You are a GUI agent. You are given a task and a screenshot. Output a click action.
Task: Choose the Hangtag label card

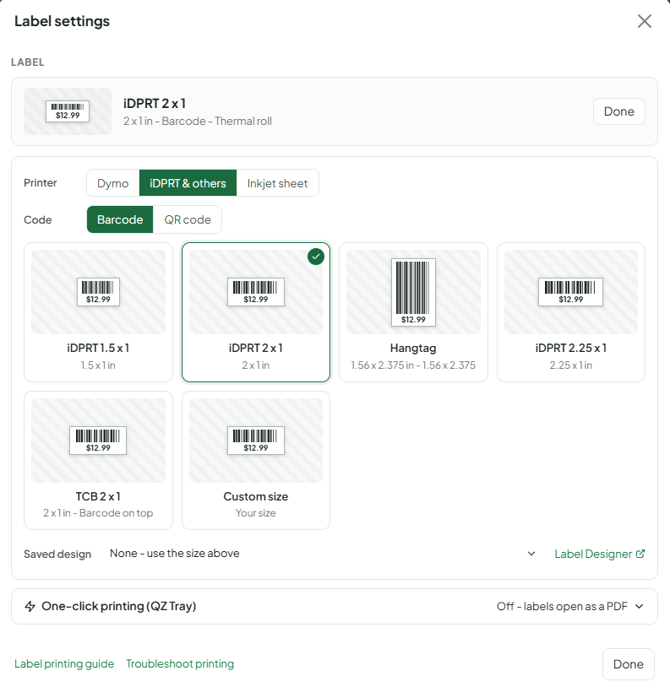click(413, 312)
